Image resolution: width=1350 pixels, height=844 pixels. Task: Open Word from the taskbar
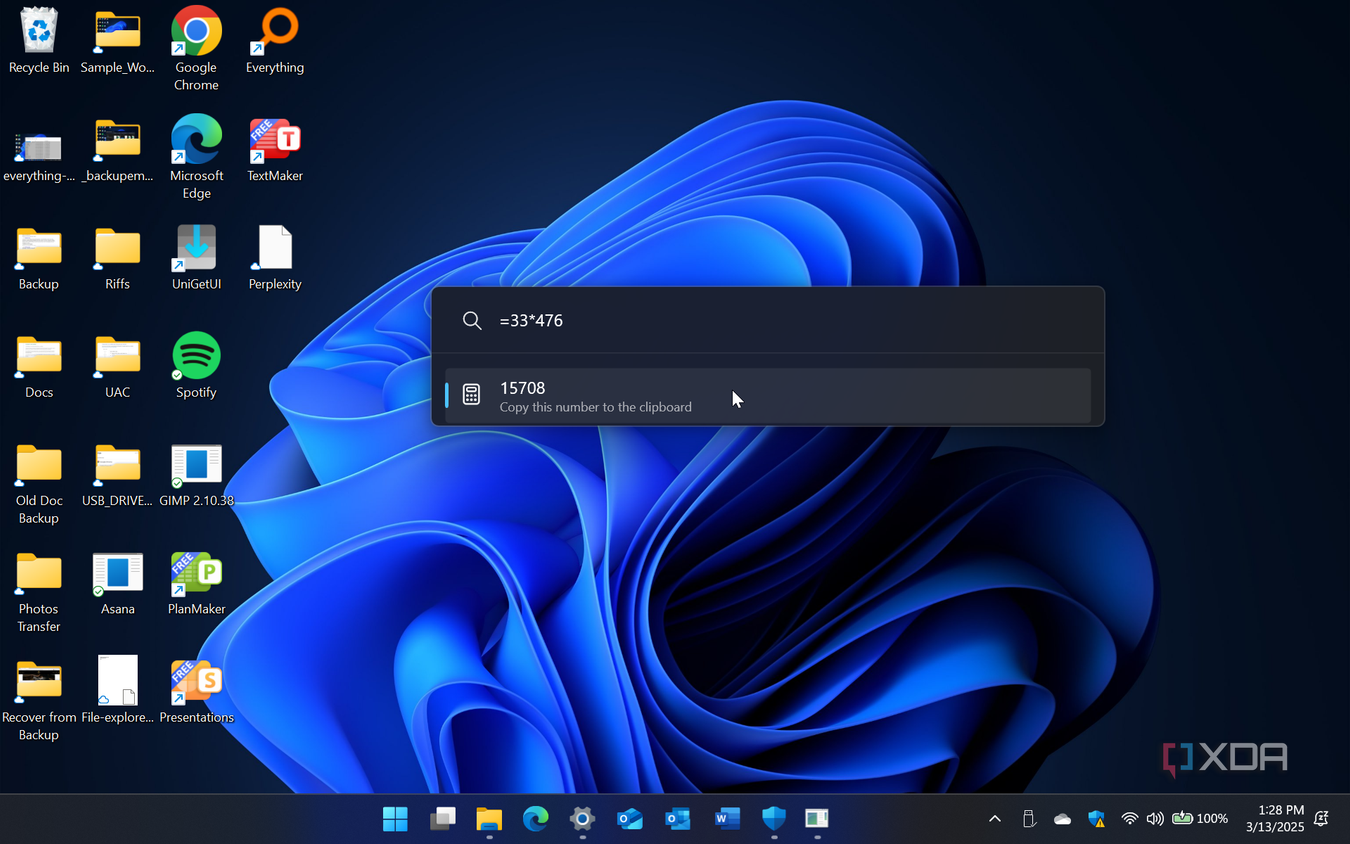pos(727,819)
